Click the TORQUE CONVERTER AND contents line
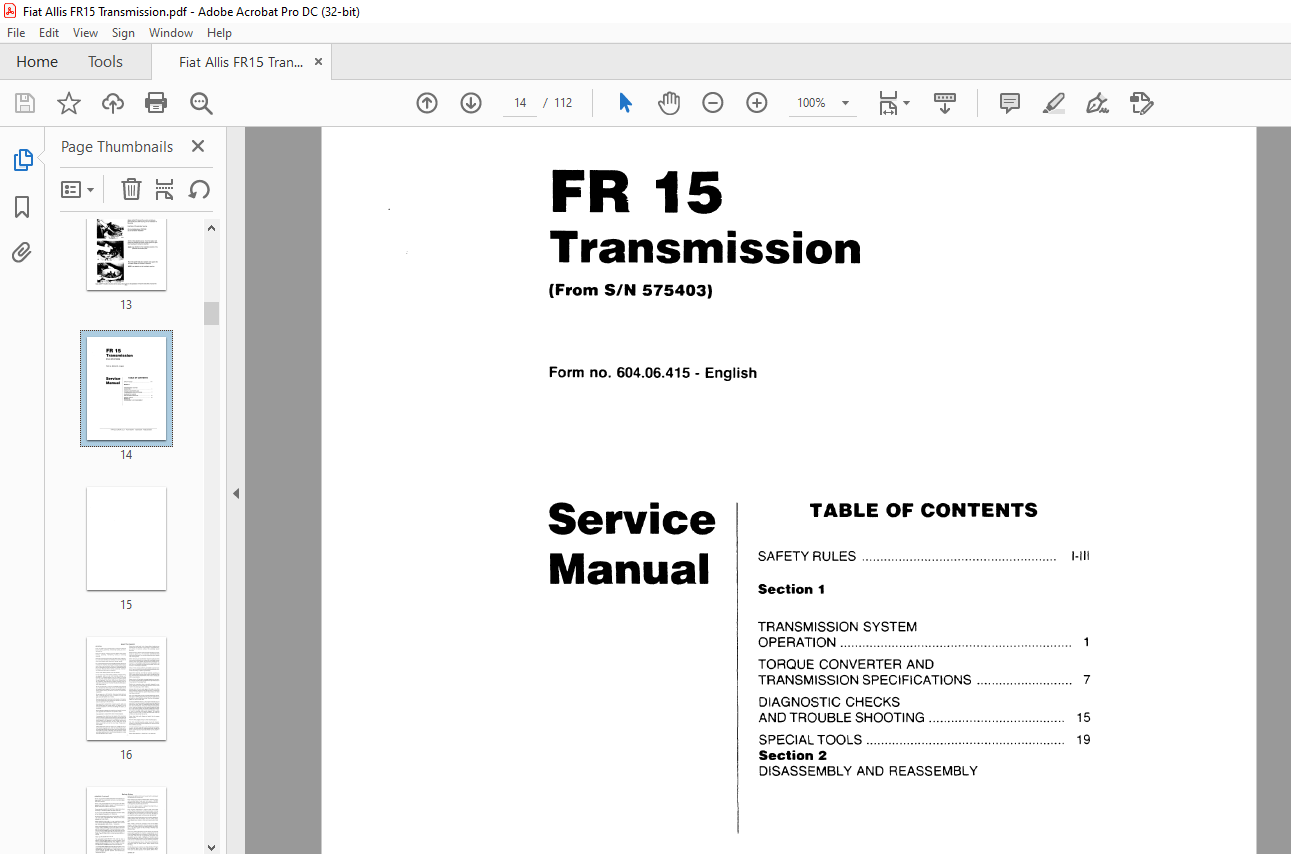Viewport: 1291px width, 854px height. [x=846, y=664]
